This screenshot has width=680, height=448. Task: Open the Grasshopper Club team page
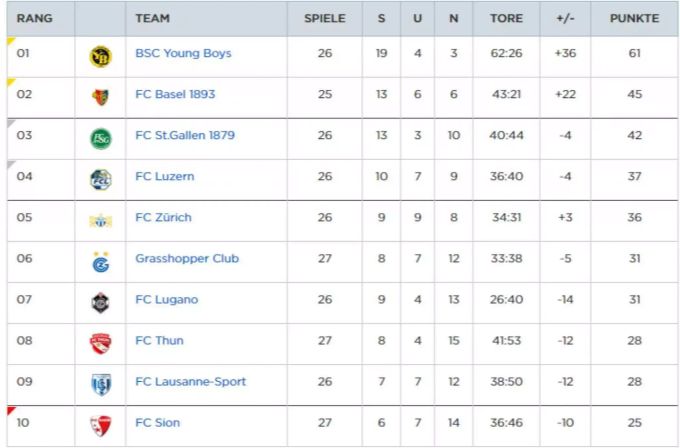187,258
